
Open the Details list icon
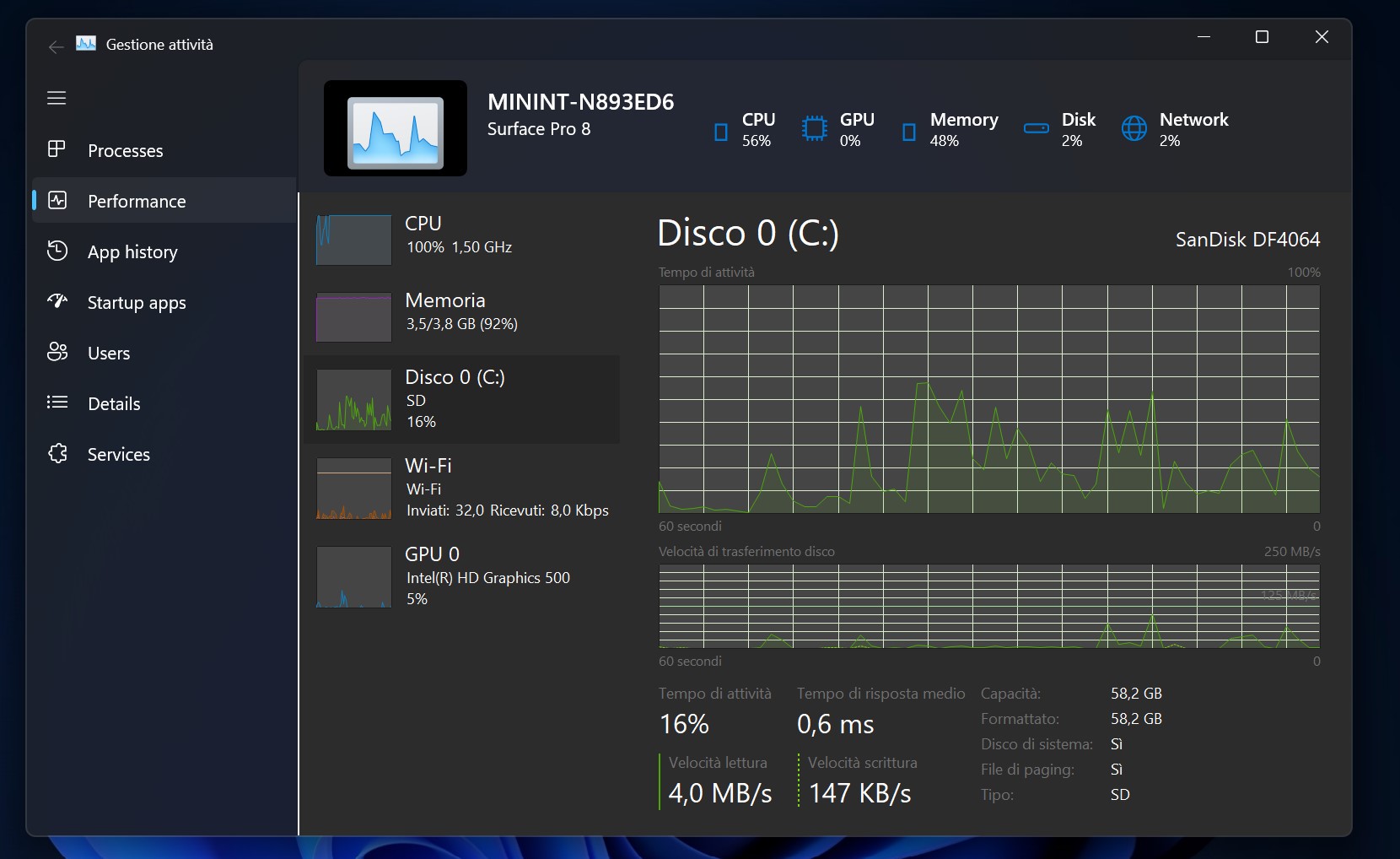pyautogui.click(x=57, y=402)
